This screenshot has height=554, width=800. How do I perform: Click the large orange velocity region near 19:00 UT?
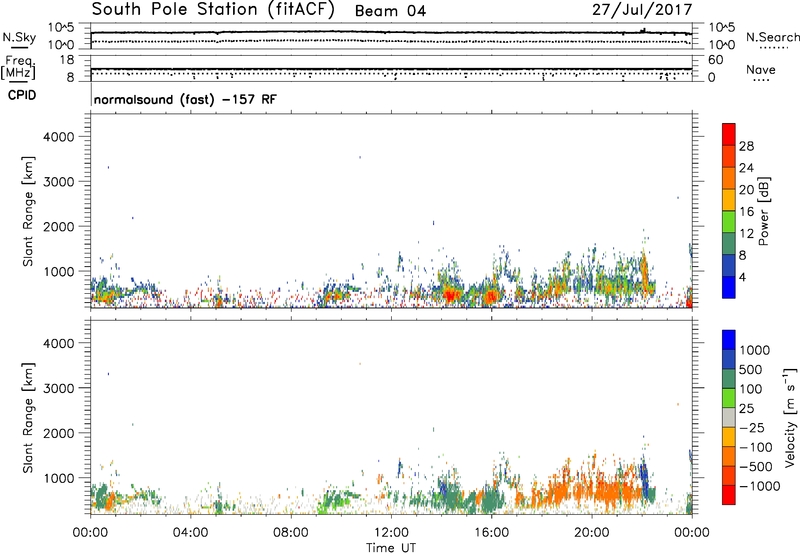tap(559, 492)
